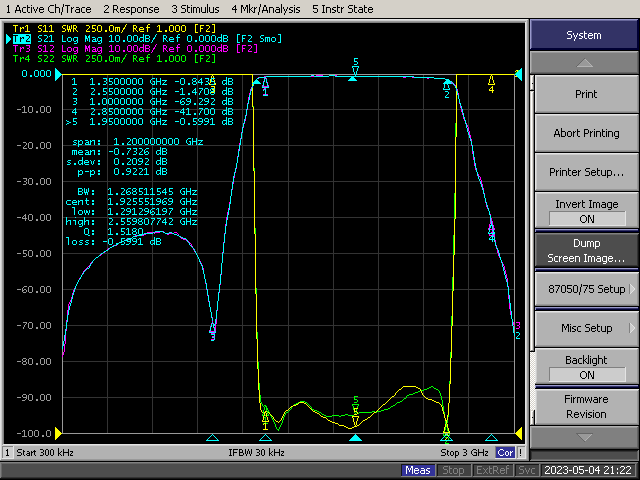The image size is (640, 480).
Task: Click the left reference level marker at 0.000
Action: (x=60, y=74)
